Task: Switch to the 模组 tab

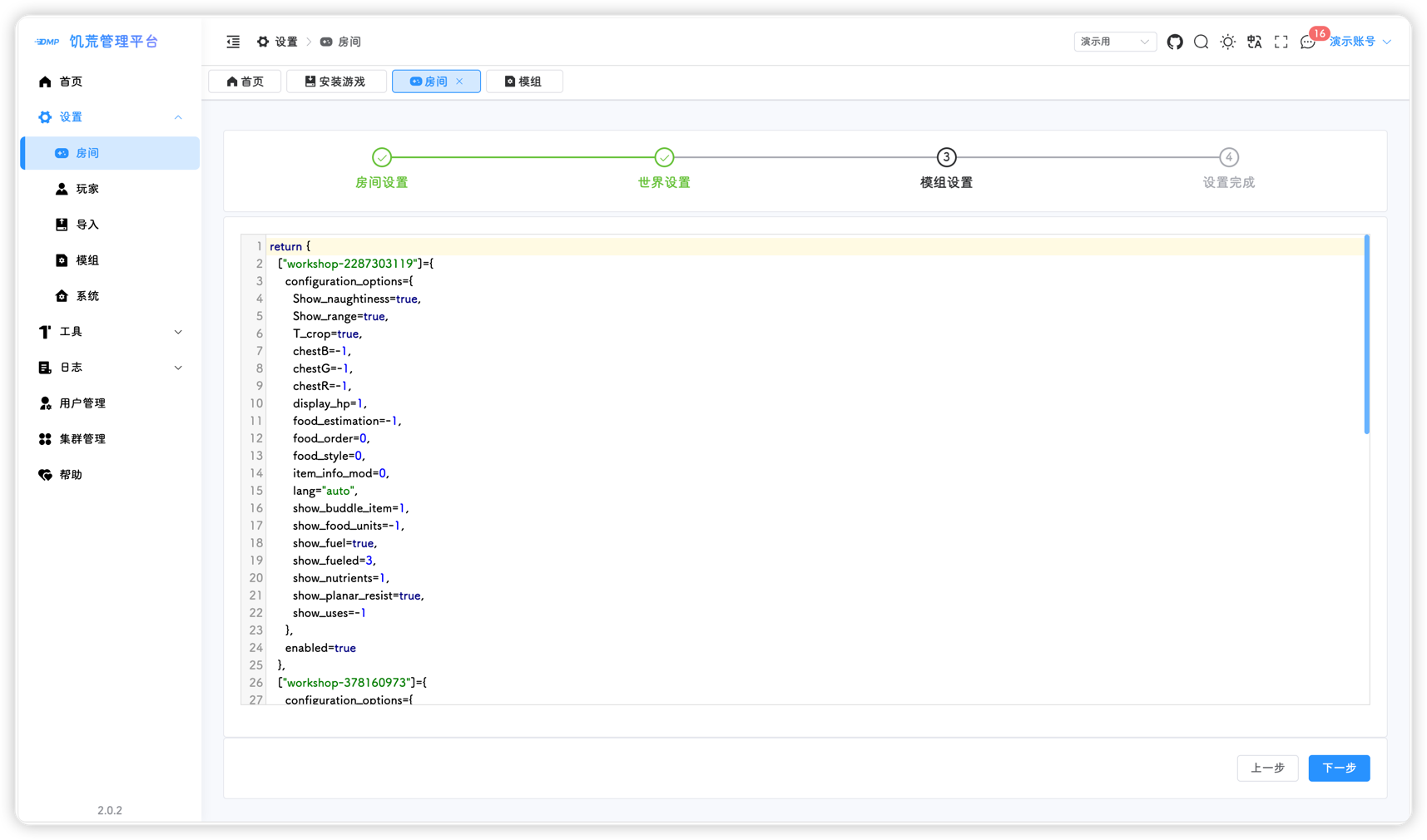Action: pyautogui.click(x=523, y=82)
